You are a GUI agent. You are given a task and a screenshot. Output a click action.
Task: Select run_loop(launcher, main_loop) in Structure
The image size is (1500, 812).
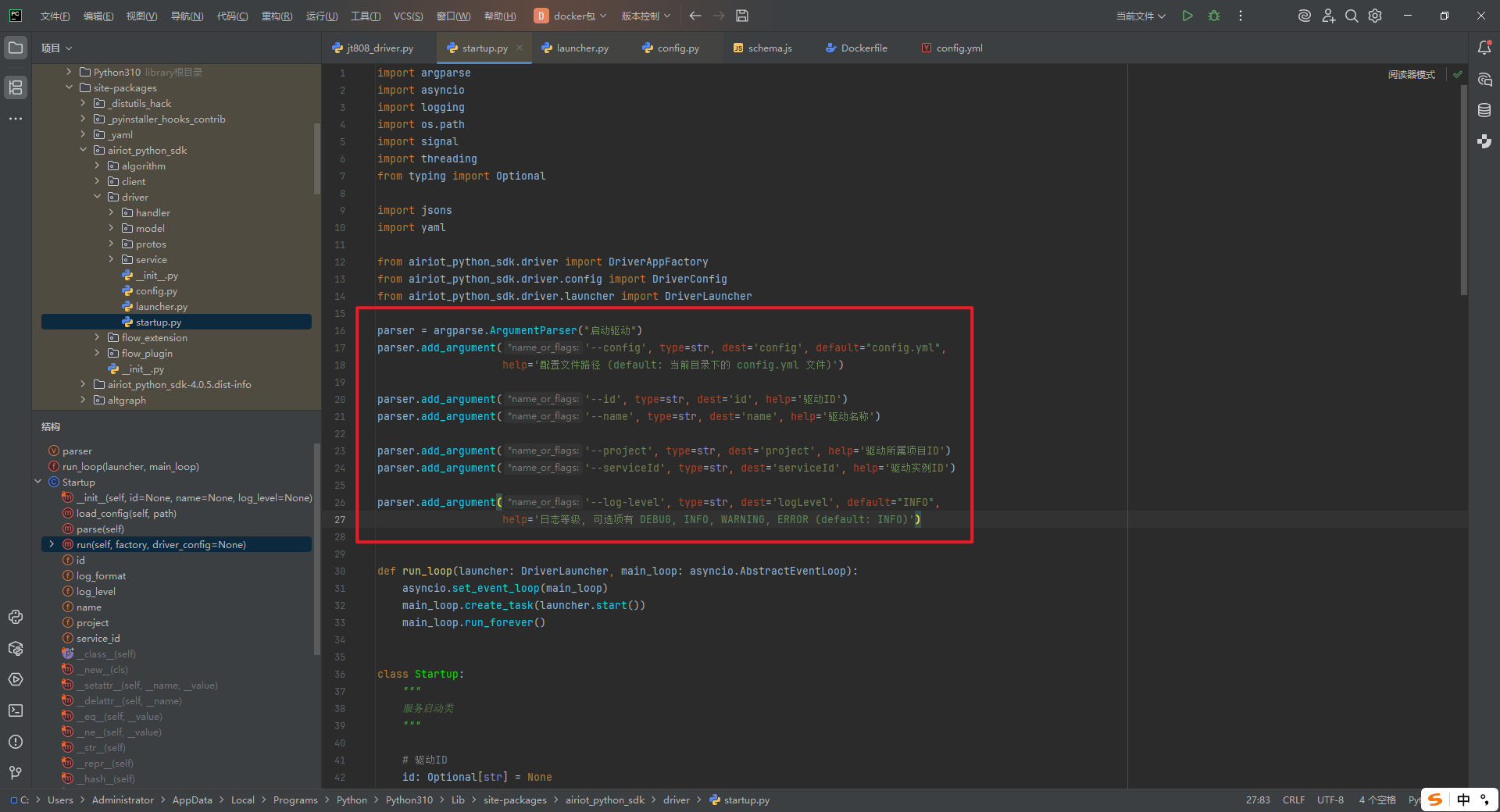[130, 466]
